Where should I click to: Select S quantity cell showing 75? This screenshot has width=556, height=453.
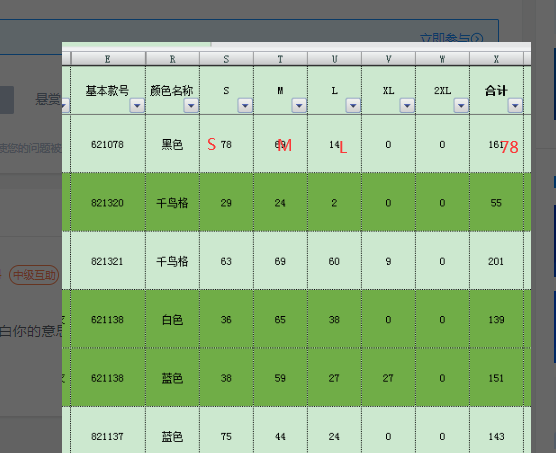pos(226,430)
